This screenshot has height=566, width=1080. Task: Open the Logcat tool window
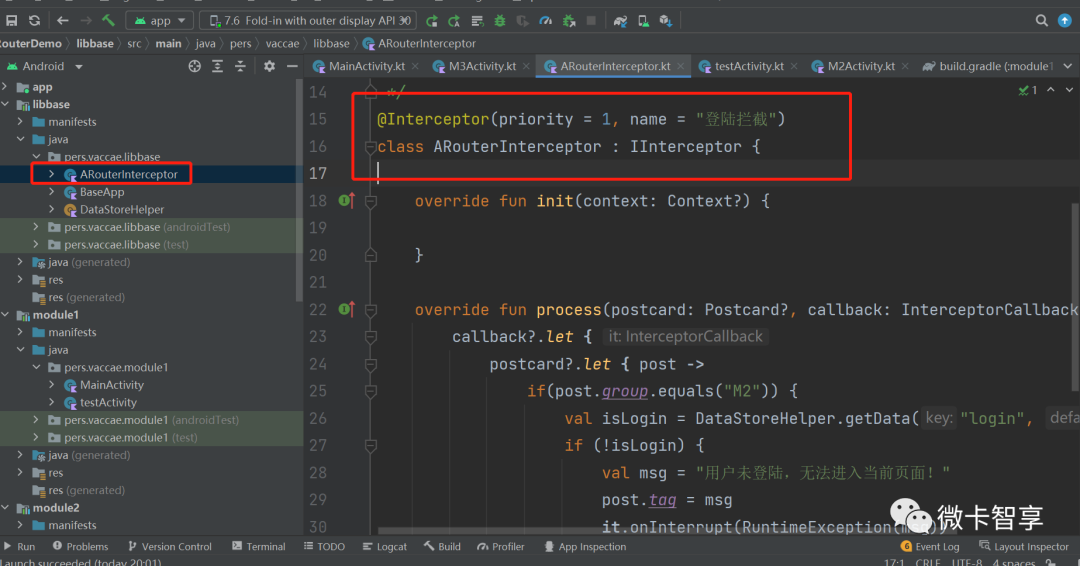coord(385,546)
